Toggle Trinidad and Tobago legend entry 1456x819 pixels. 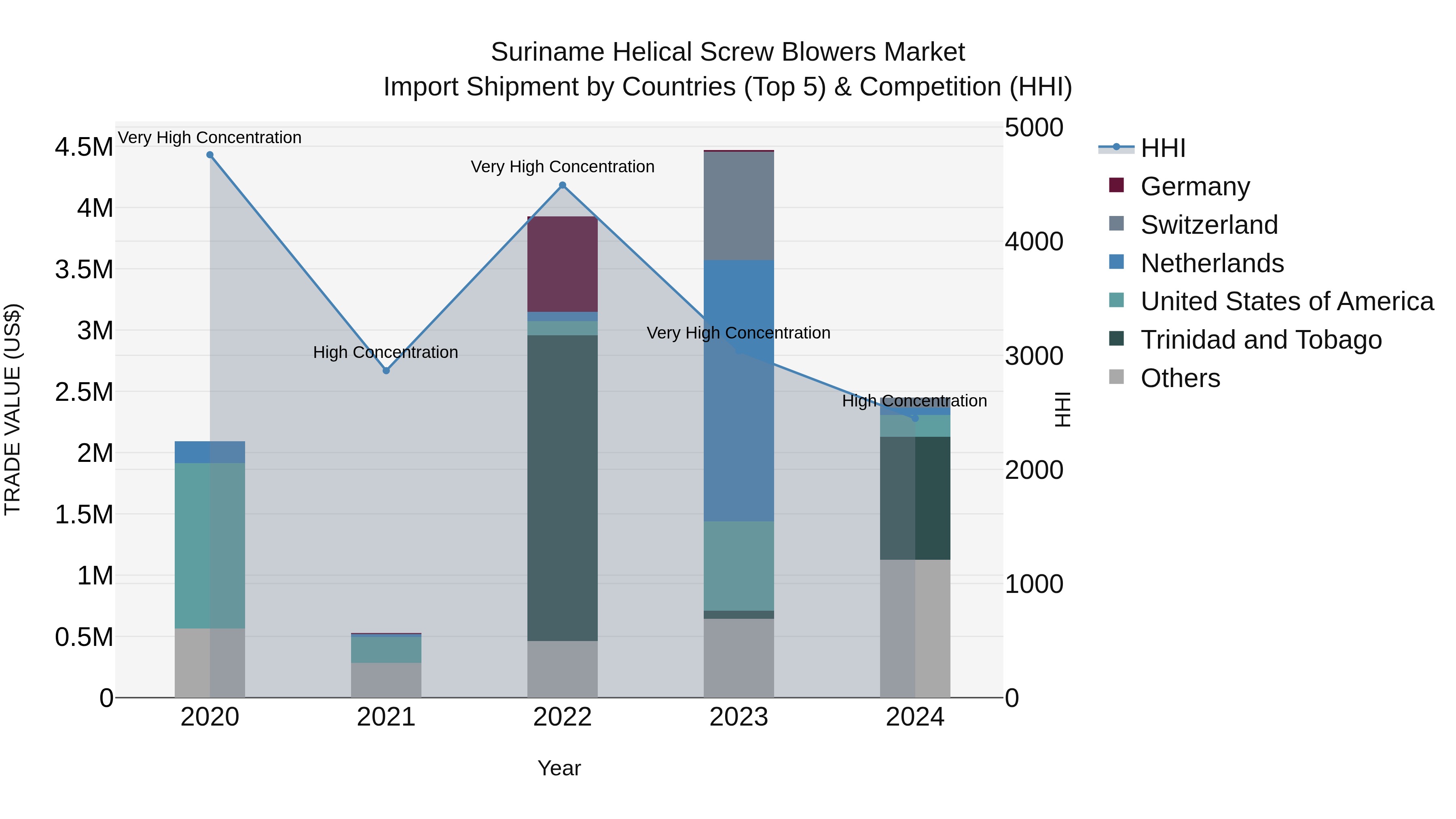click(x=1246, y=340)
